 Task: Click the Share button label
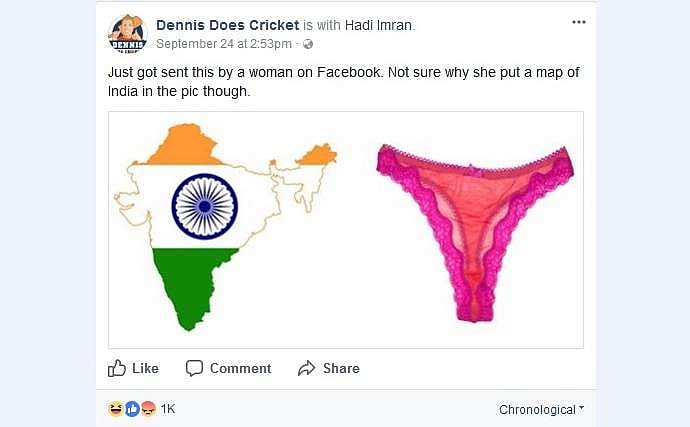(x=341, y=368)
